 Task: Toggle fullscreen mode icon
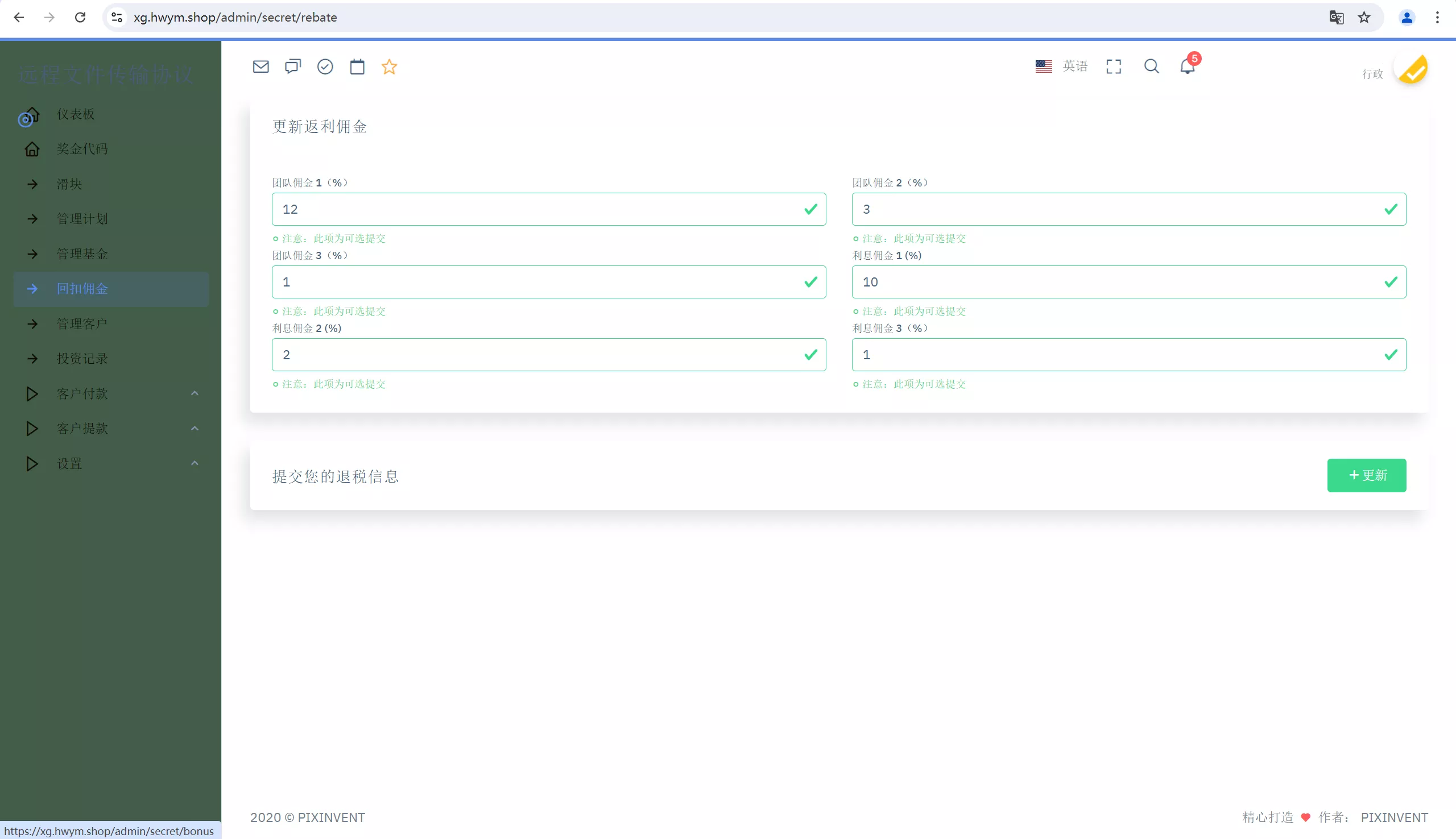(1114, 67)
